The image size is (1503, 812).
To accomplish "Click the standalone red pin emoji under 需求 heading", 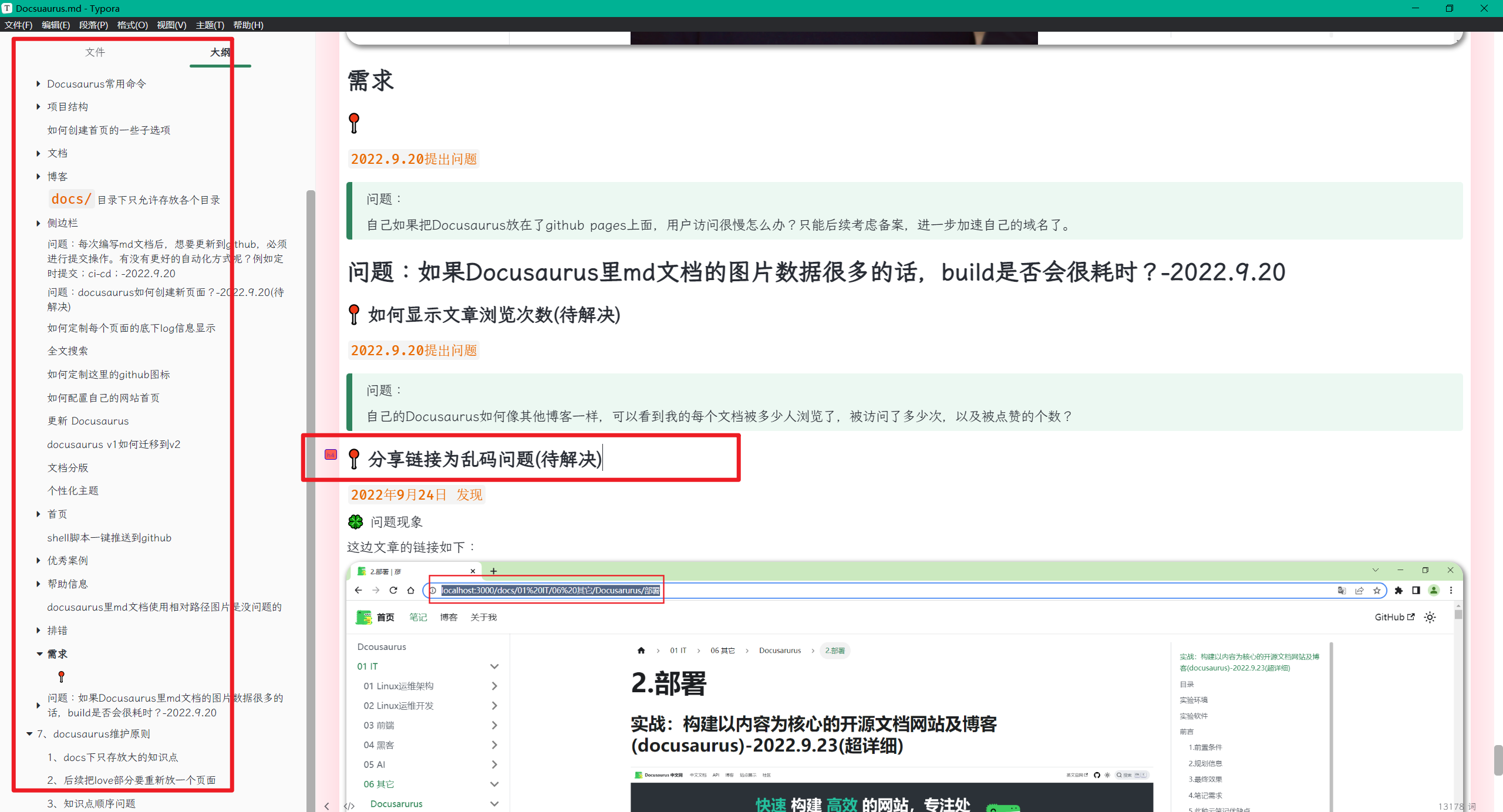I will 354,123.
